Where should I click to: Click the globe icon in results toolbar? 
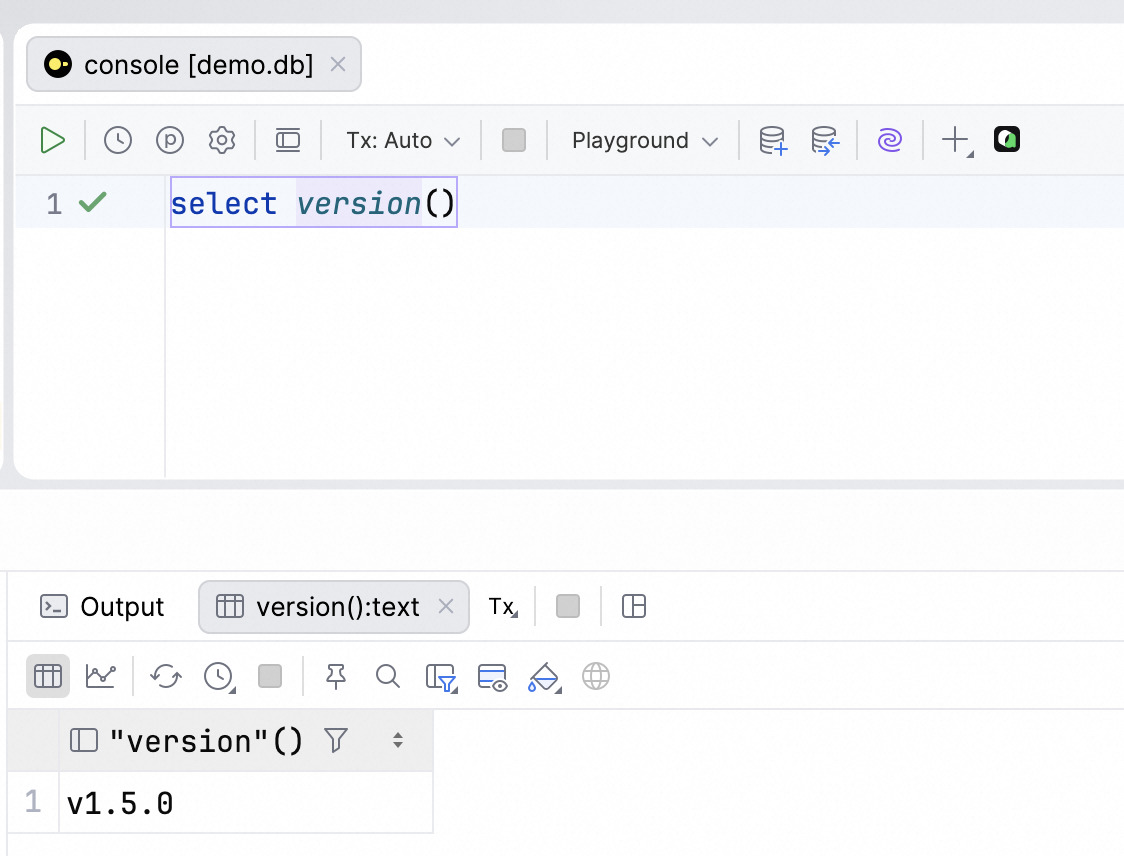pos(596,676)
